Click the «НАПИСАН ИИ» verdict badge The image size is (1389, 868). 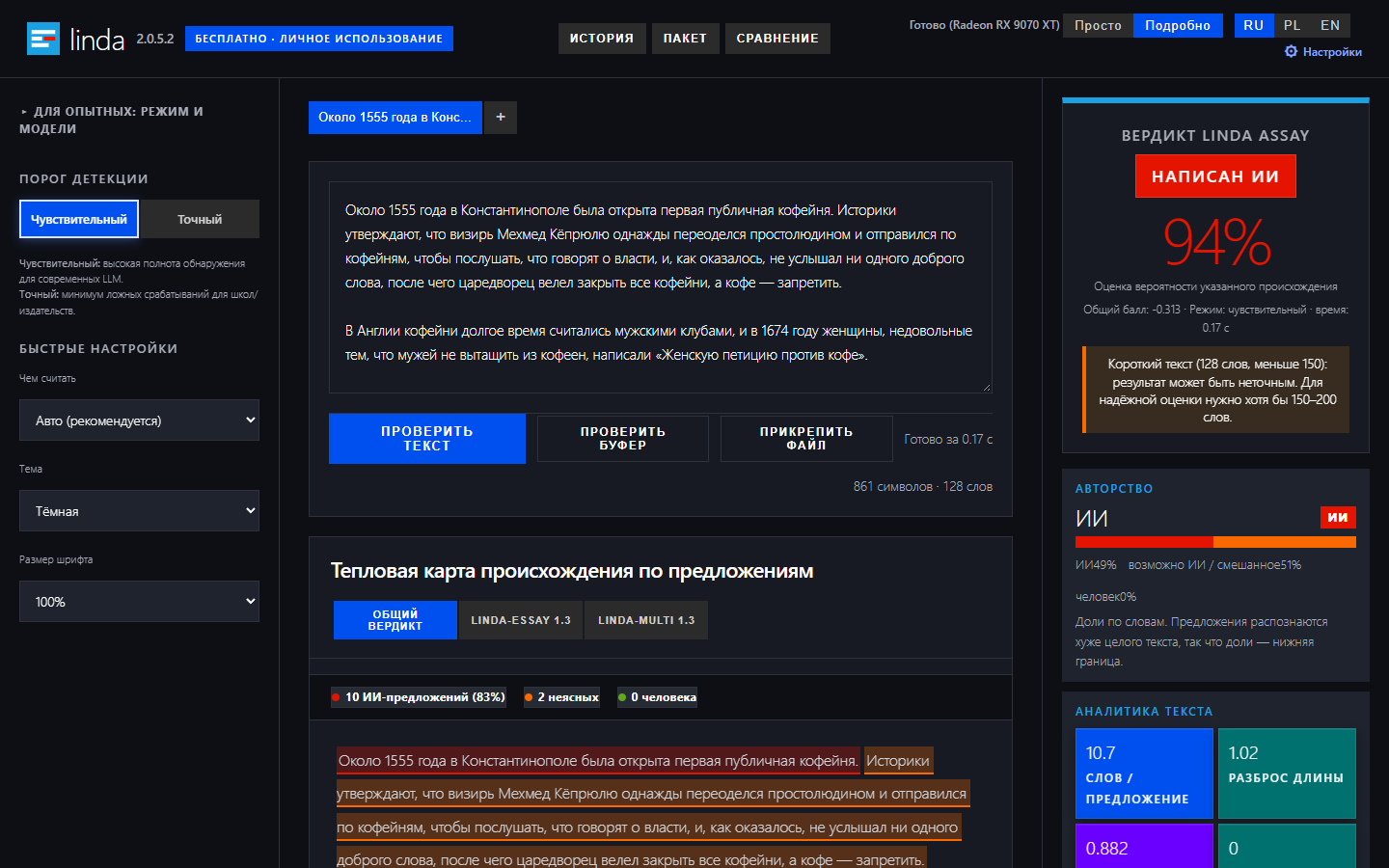pyautogui.click(x=1215, y=176)
